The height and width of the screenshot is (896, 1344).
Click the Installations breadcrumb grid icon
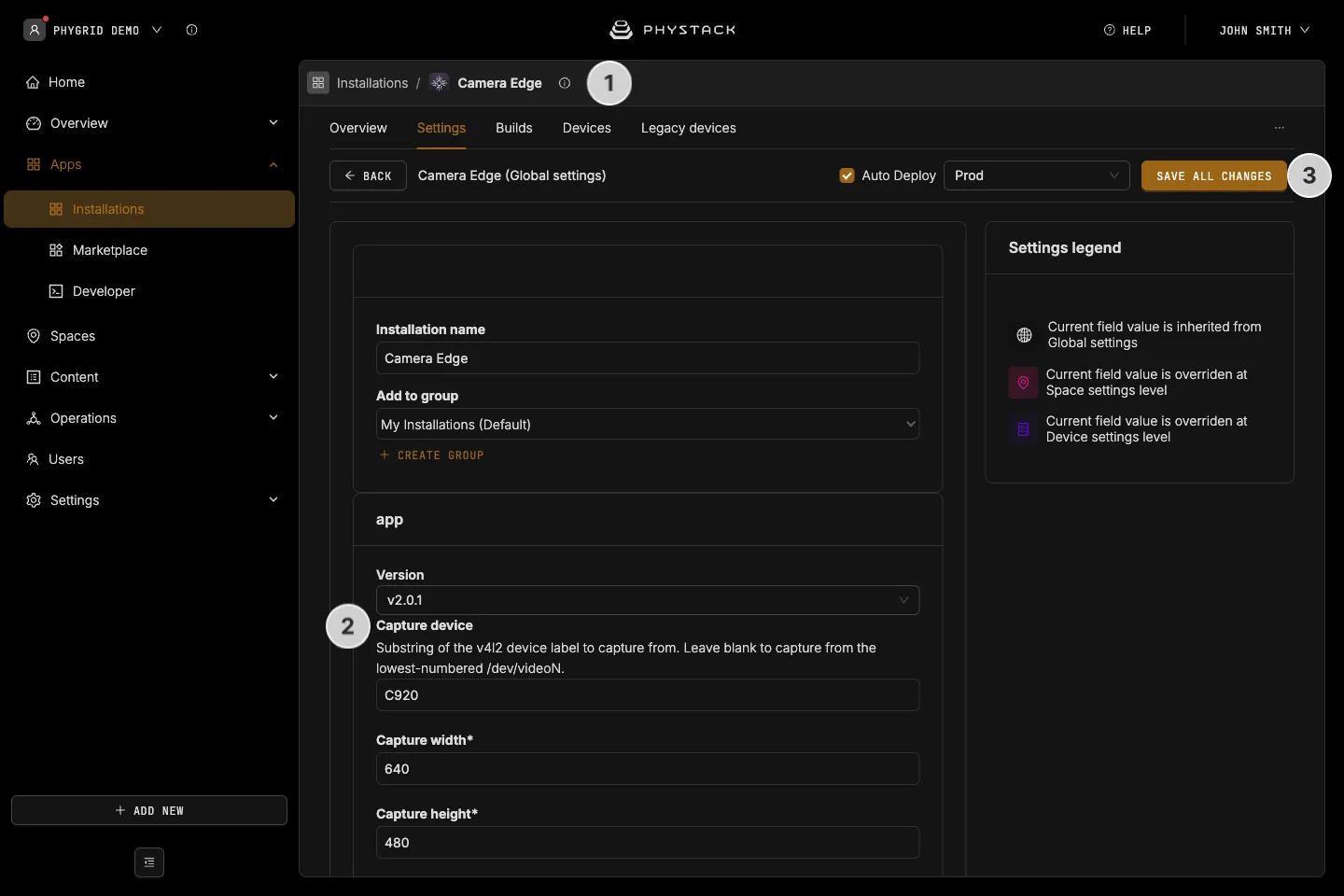[x=318, y=83]
